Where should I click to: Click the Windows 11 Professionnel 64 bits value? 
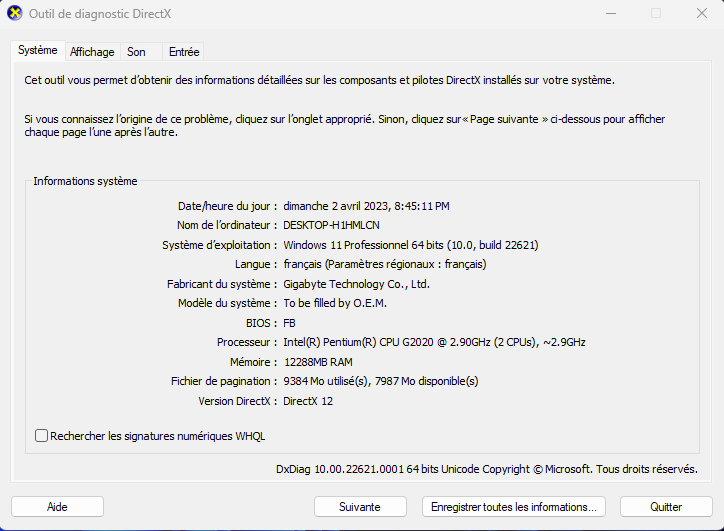coord(410,245)
